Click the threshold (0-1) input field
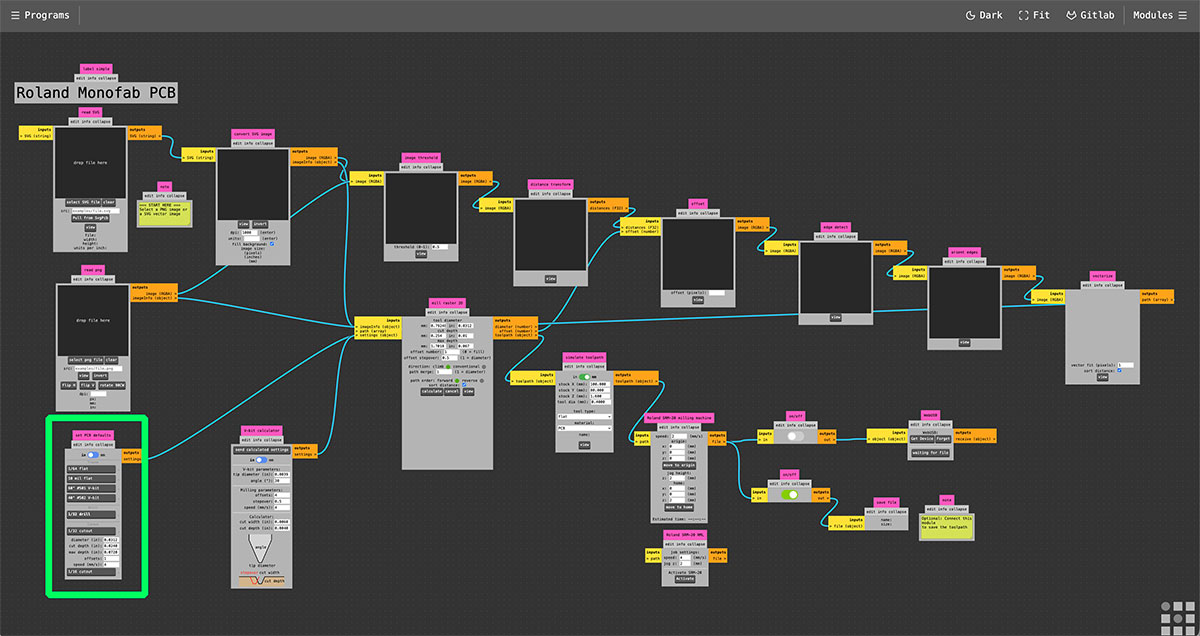The height and width of the screenshot is (636, 1200). (440, 246)
